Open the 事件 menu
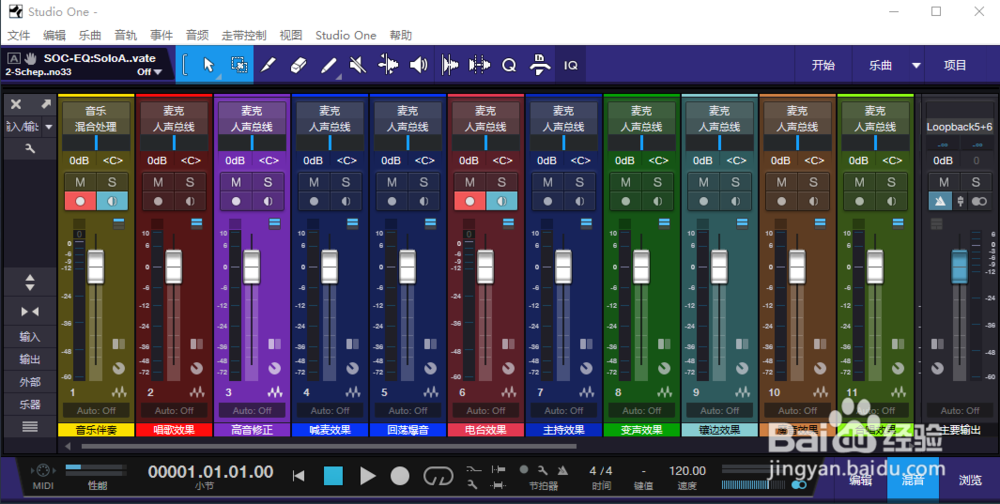The width and height of the screenshot is (1000, 504). pyautogui.click(x=161, y=35)
